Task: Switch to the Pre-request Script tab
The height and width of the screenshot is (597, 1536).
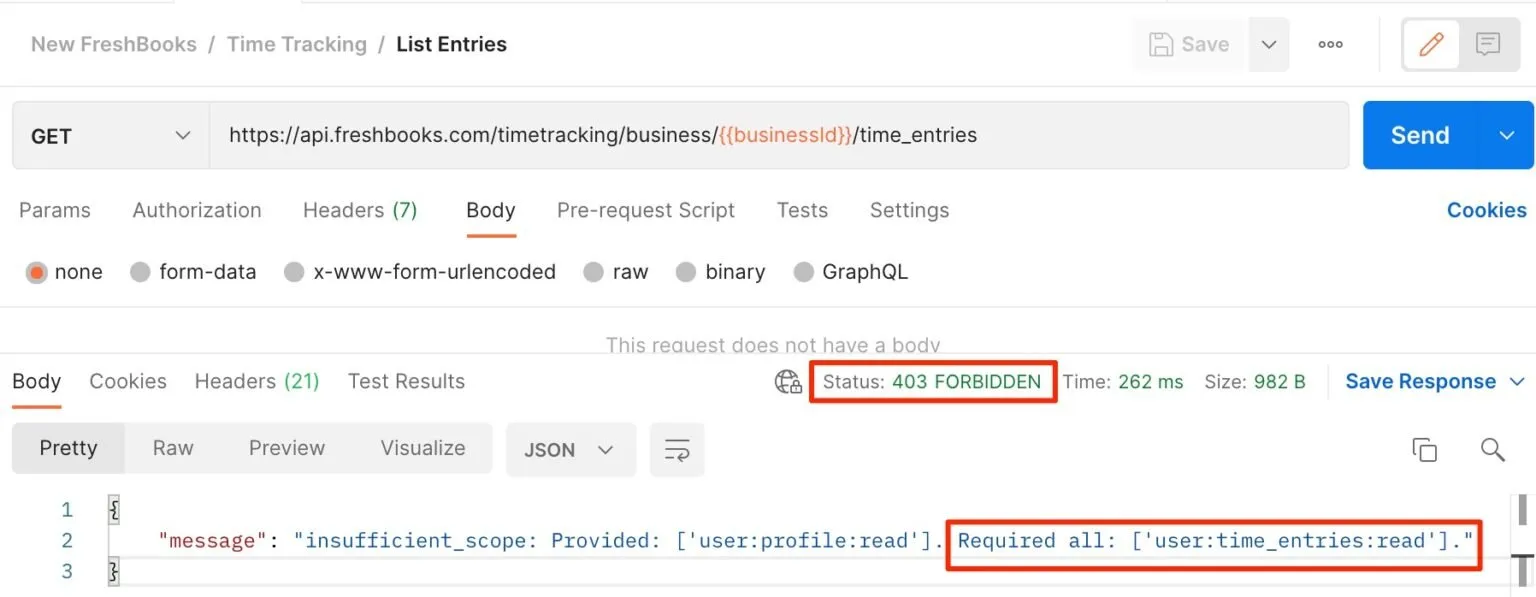Action: [x=645, y=210]
